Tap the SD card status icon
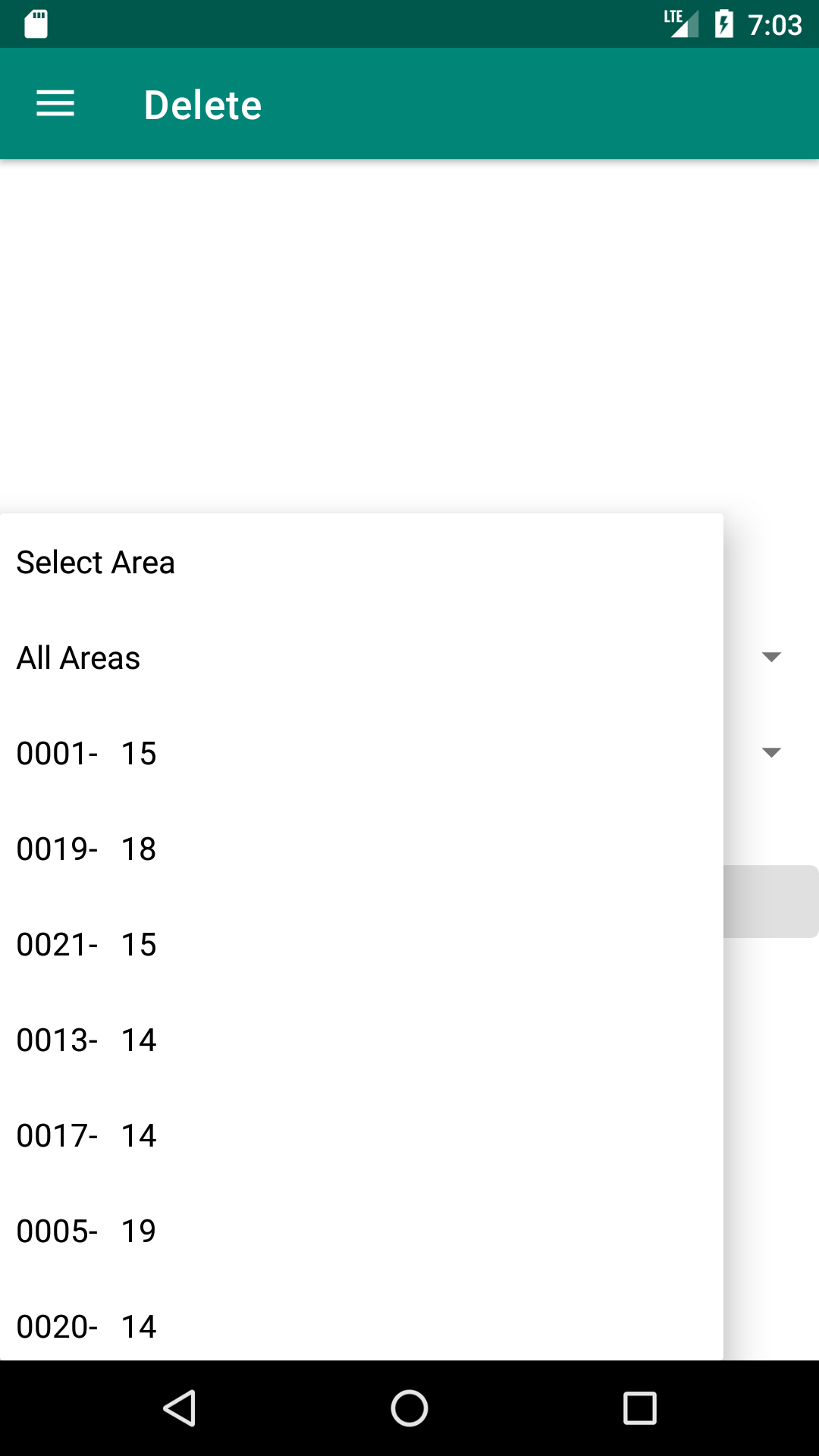Image resolution: width=819 pixels, height=1456 pixels. 36,24
